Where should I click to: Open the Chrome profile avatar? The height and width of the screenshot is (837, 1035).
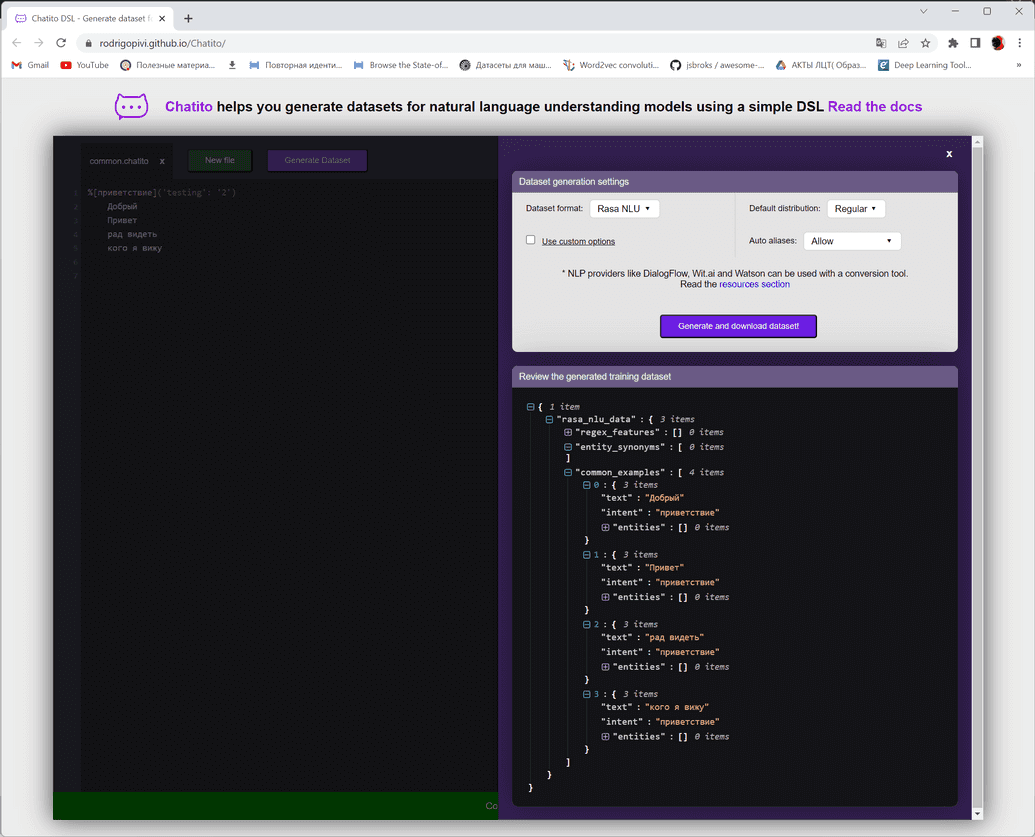click(997, 43)
